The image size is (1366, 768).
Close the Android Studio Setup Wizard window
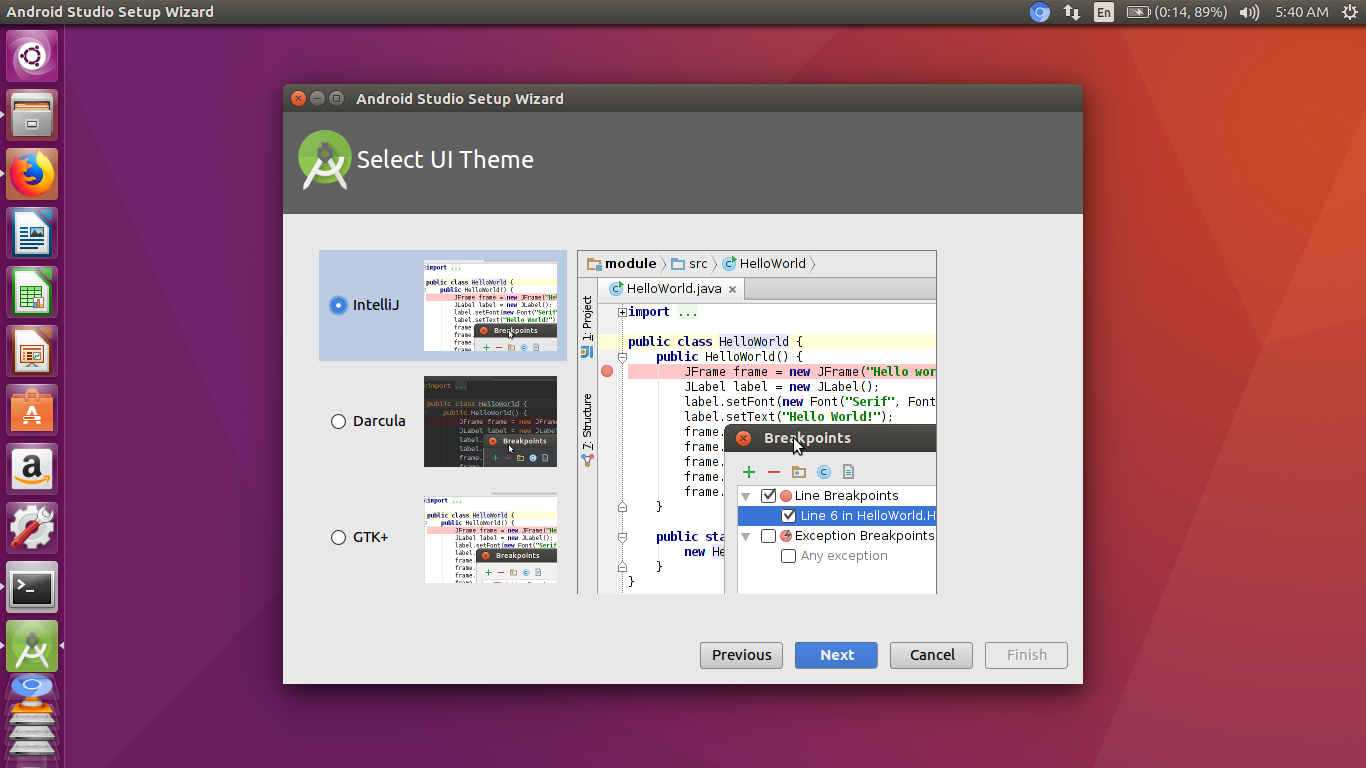[298, 98]
